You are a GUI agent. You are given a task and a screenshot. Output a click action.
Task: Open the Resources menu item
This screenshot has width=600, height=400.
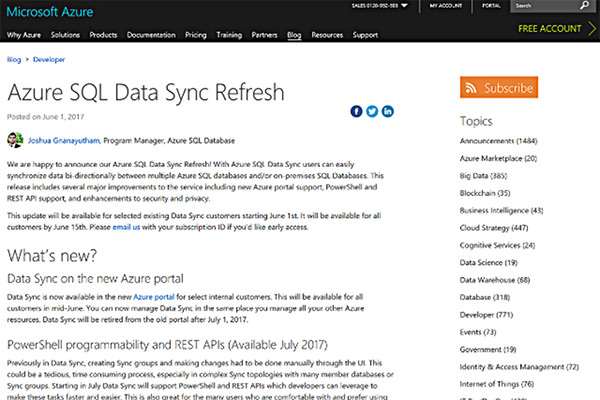point(327,35)
